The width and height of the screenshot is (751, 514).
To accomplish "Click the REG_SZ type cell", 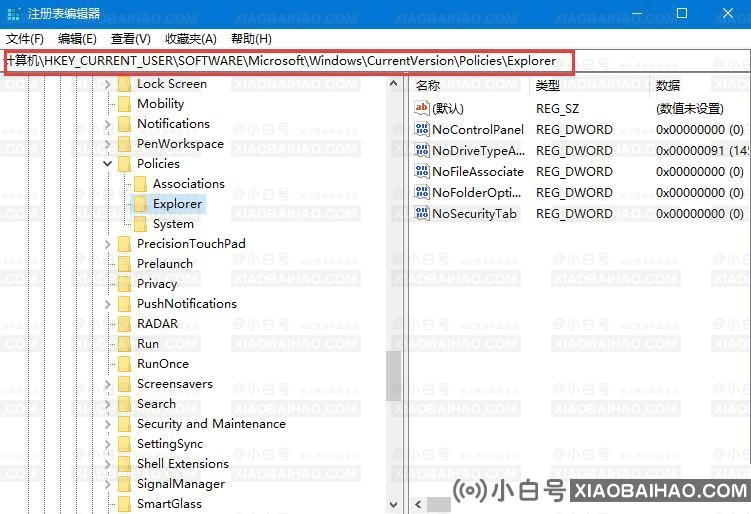I will click(x=557, y=109).
